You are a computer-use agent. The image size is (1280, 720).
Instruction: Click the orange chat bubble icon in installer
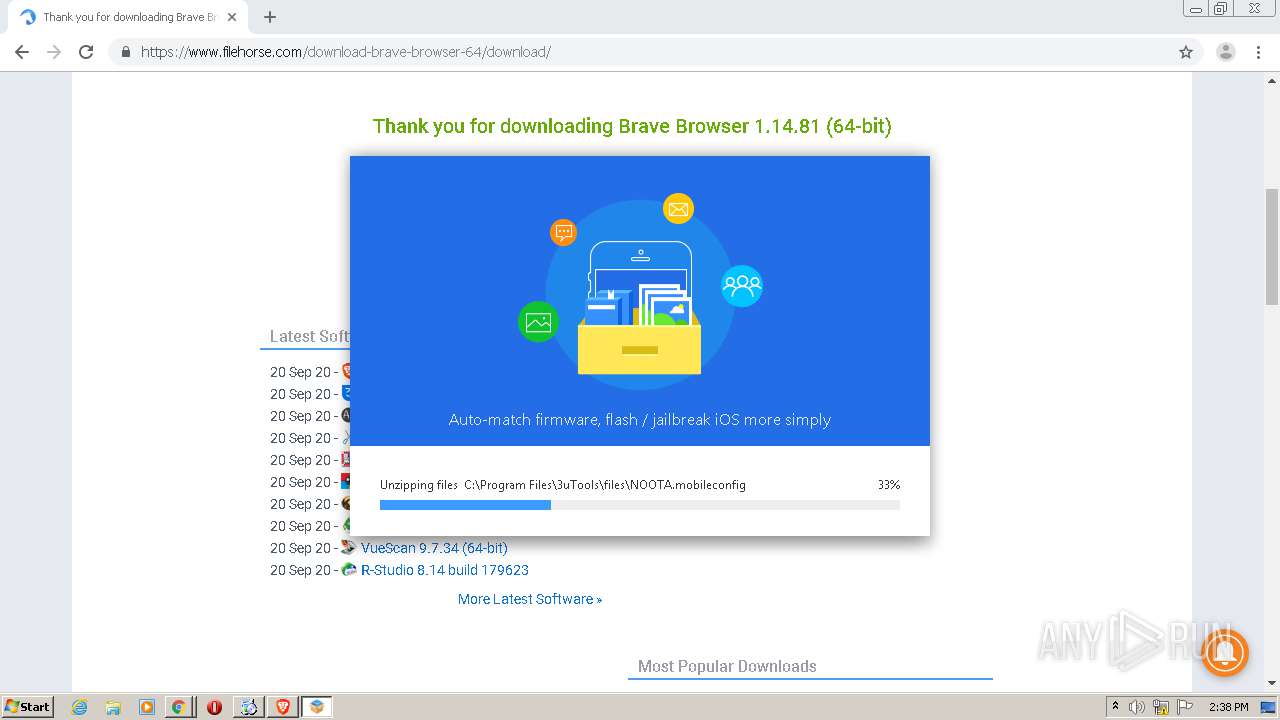tap(564, 233)
